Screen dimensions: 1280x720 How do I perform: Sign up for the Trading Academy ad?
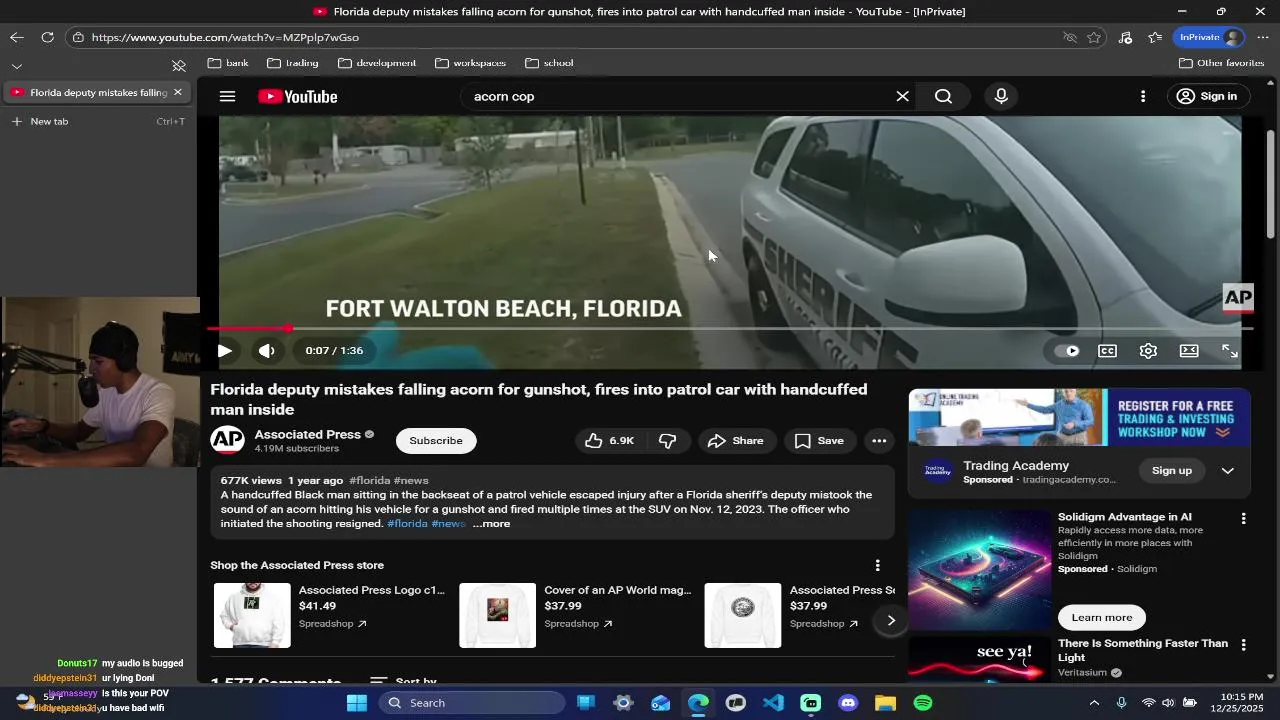(x=1172, y=471)
